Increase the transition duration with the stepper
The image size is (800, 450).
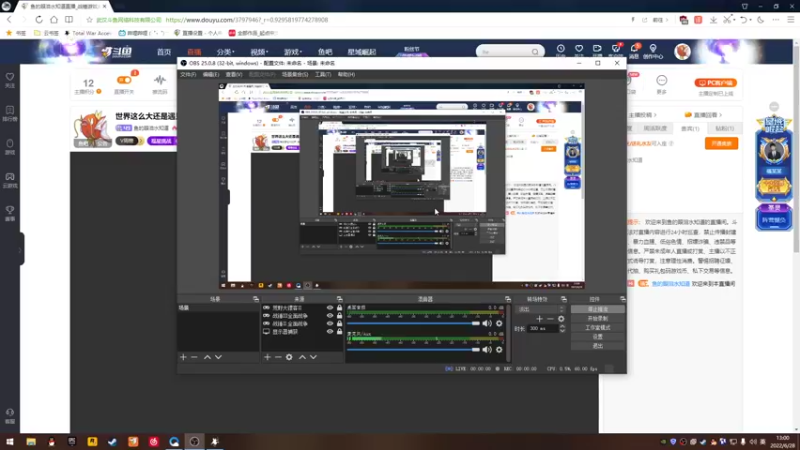click(562, 327)
